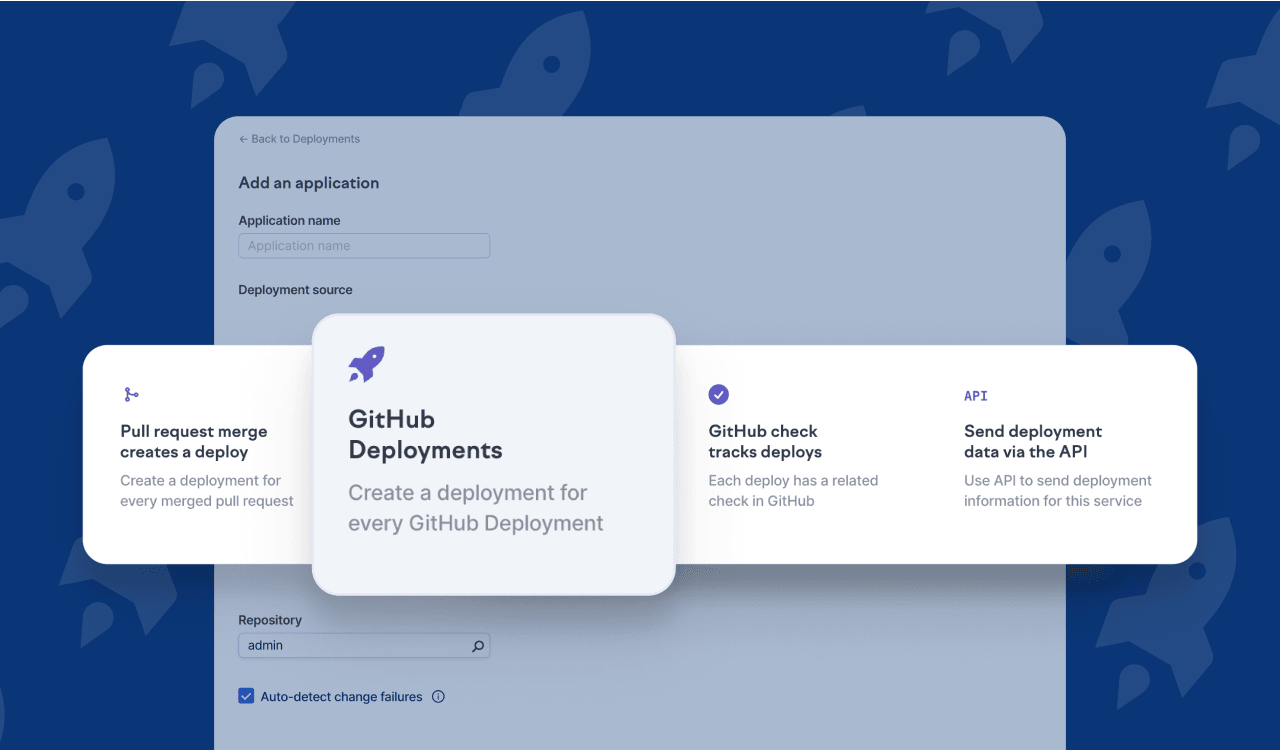Image resolution: width=1280 pixels, height=750 pixels.
Task: Choose the GitHub Deployments source title
Action: (425, 435)
